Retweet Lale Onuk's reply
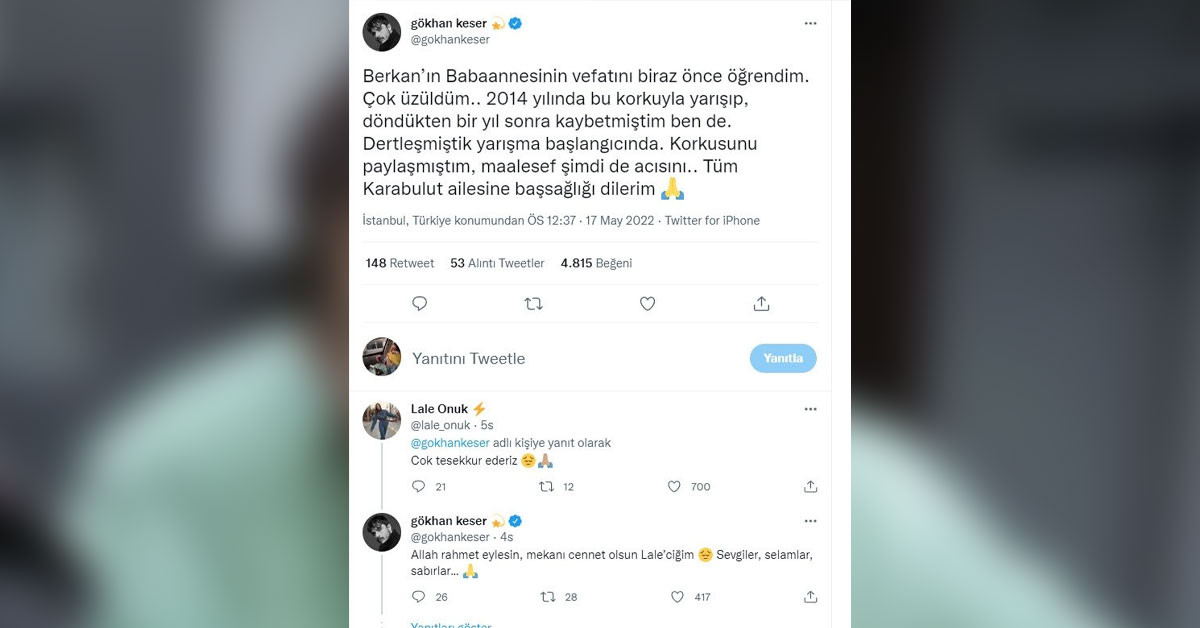 [x=546, y=487]
